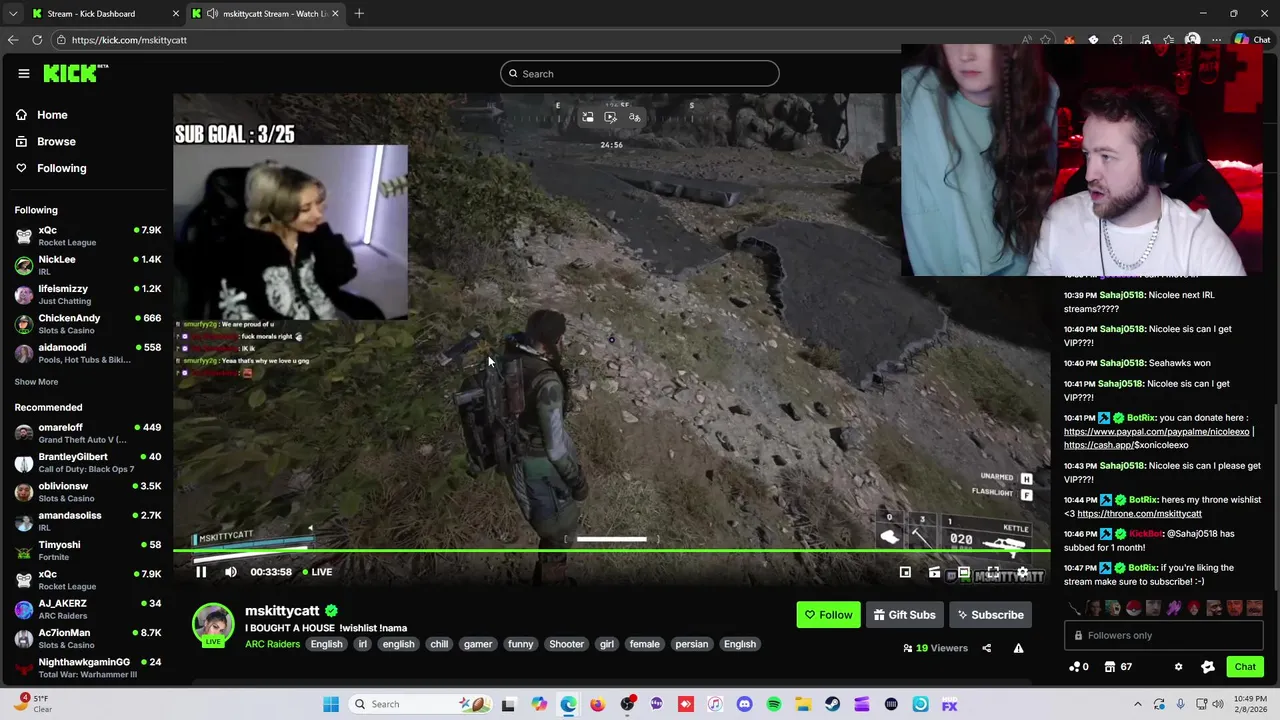Click the stream progress bar
Viewport: 1280px width, 720px height.
(x=612, y=551)
